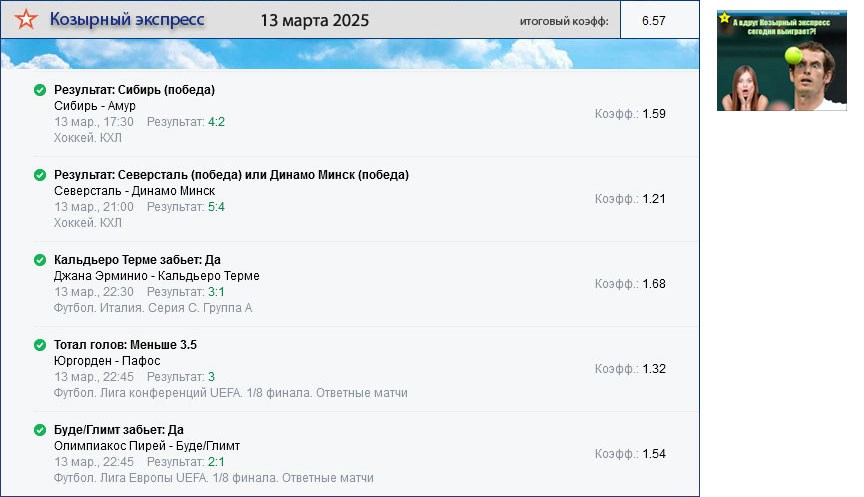This screenshot has height=497, width=864.
Task: Click green checkmark beside Сибирь (победа) result
Action: coord(40,90)
